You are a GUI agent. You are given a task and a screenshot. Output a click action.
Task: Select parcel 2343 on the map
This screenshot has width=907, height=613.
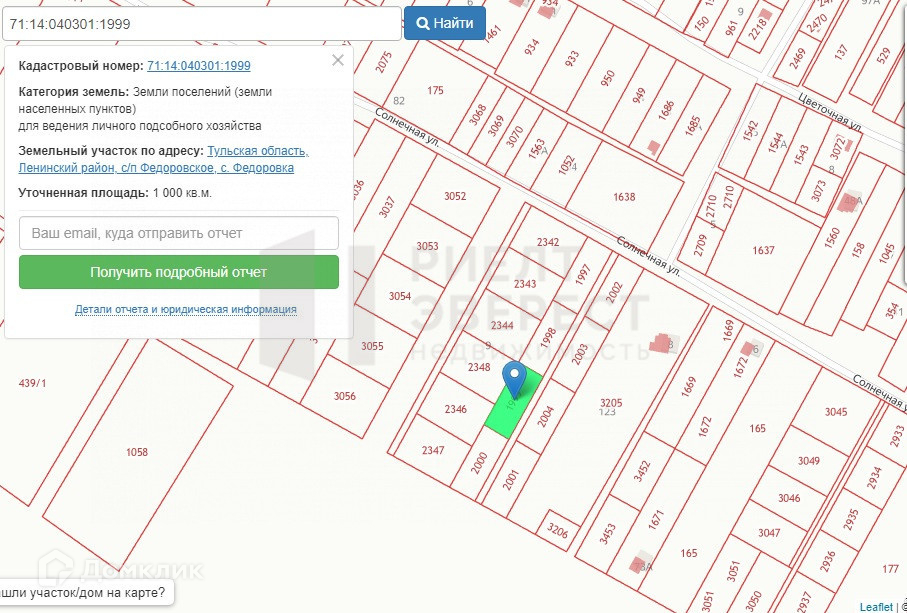(x=525, y=283)
